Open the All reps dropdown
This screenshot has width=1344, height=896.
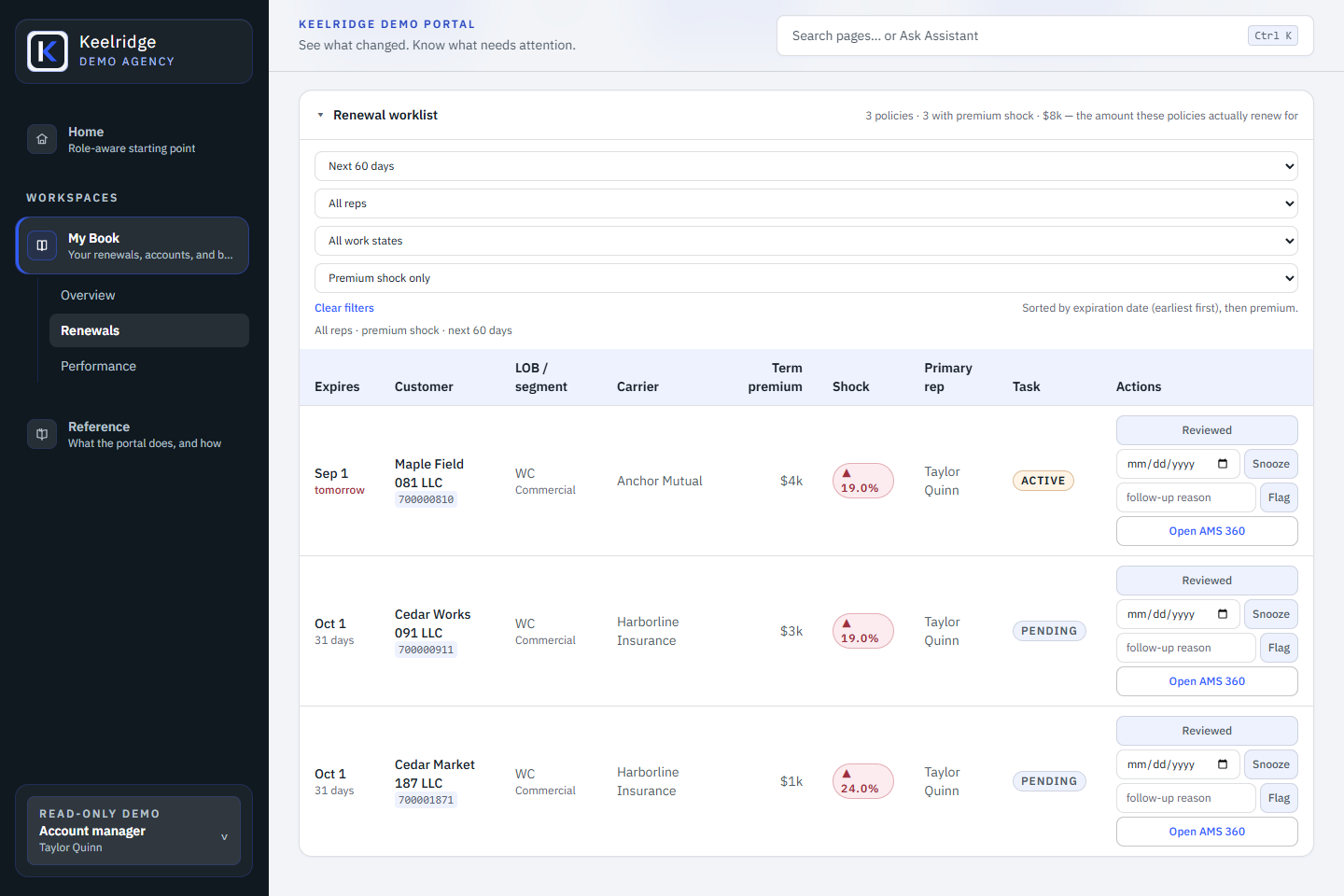click(806, 203)
